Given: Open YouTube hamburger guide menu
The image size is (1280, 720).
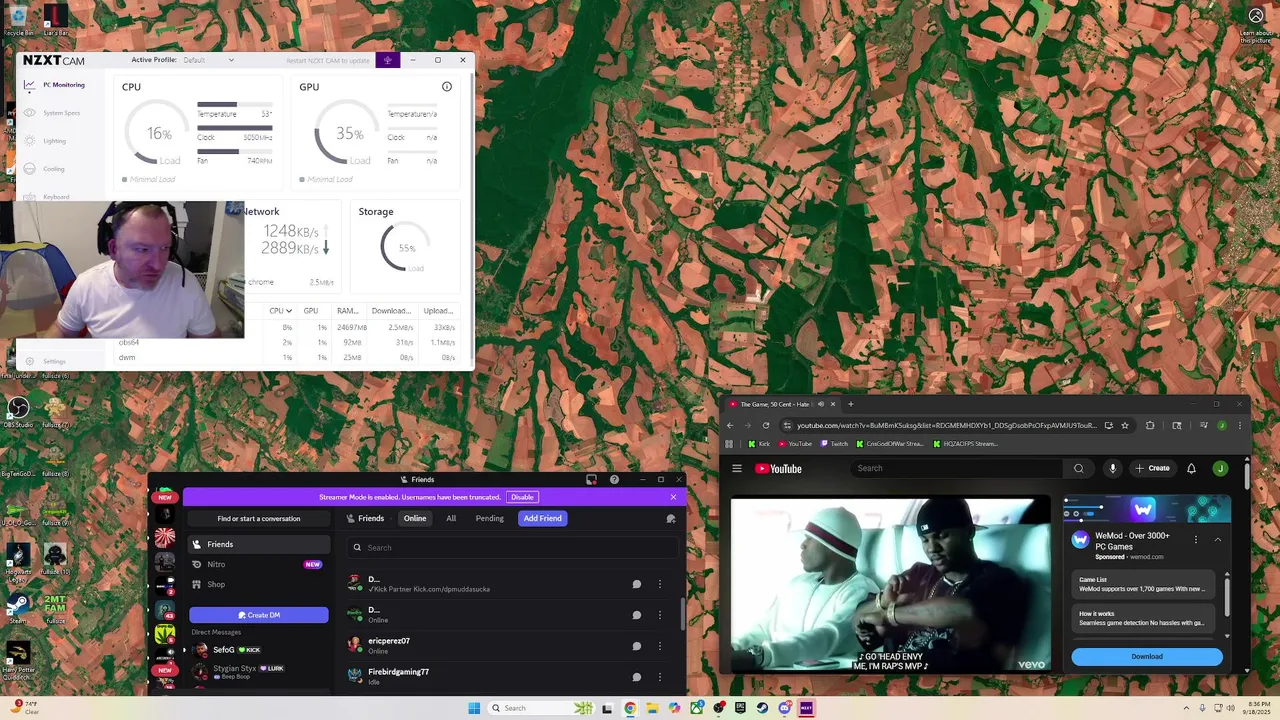Looking at the screenshot, I should click(x=737, y=468).
